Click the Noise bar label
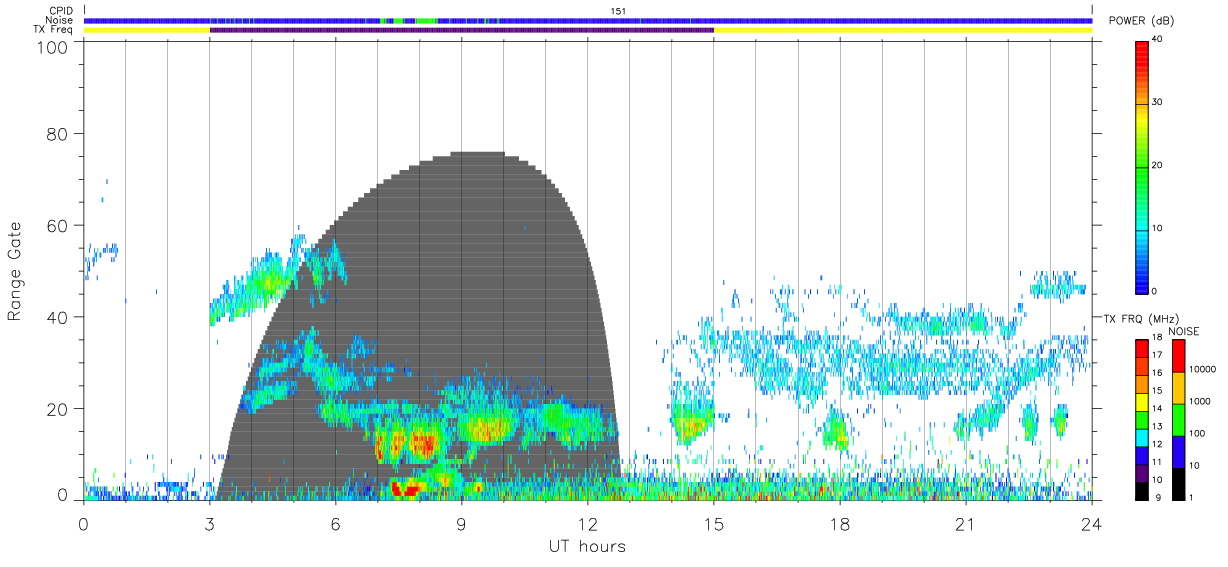 point(60,20)
